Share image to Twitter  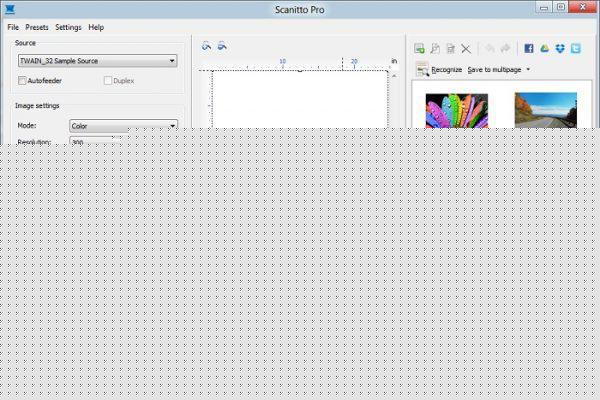(x=576, y=48)
